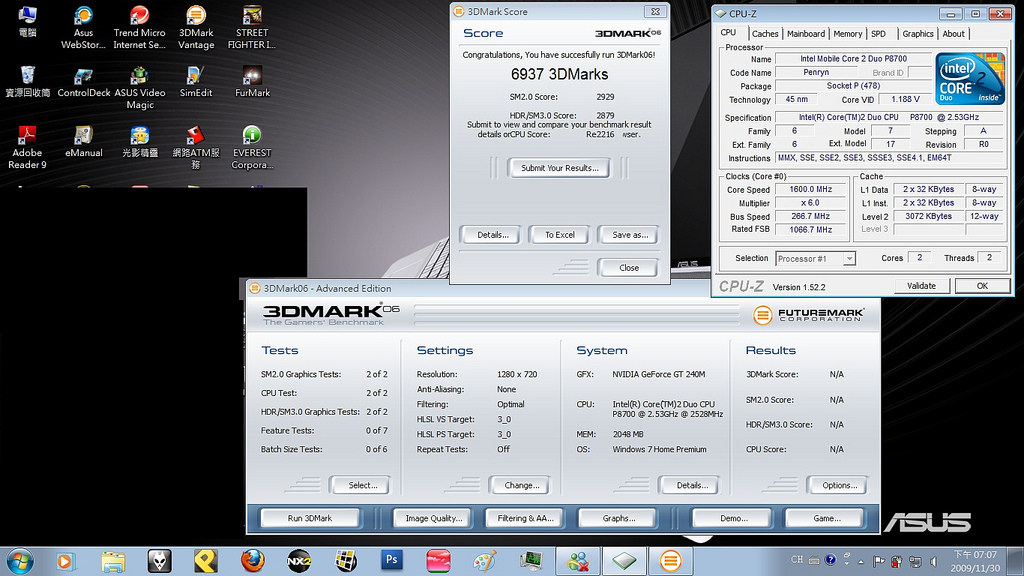The image size is (1024, 576).
Task: Click Select under Tests panel
Action: click(x=362, y=485)
